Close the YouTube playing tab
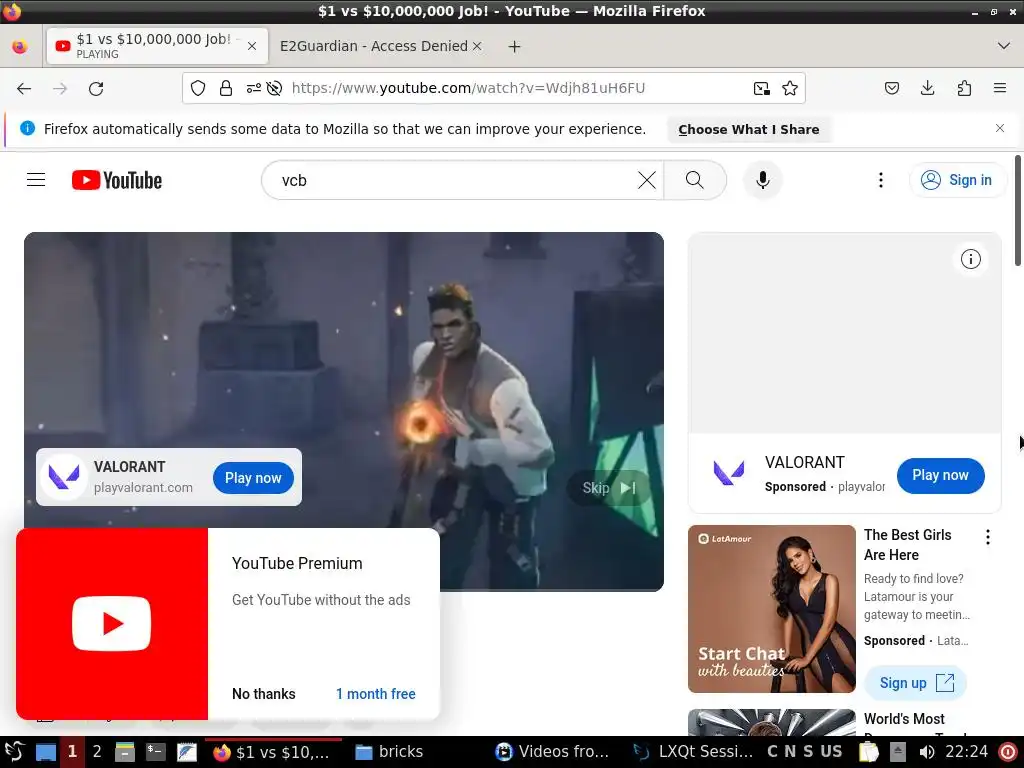The image size is (1024, 768). 252,46
